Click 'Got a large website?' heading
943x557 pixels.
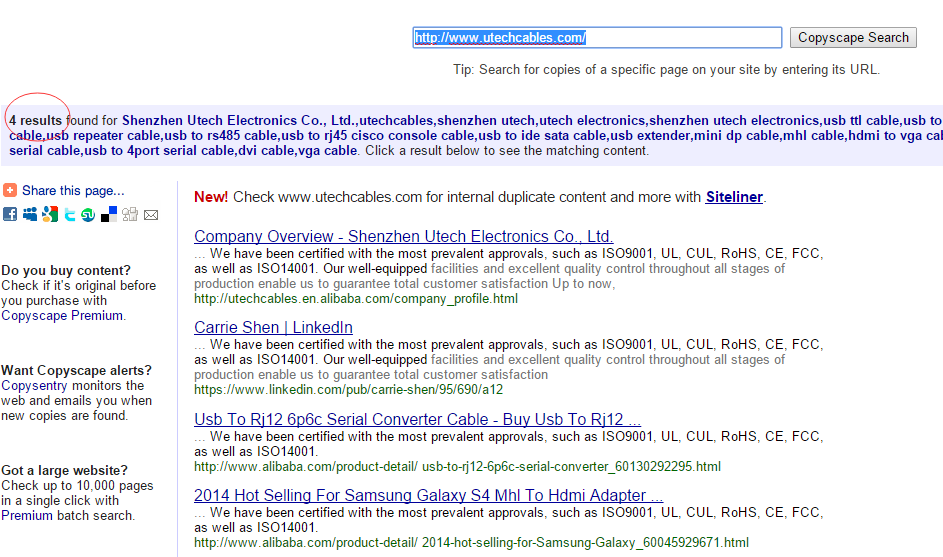pyautogui.click(x=64, y=470)
